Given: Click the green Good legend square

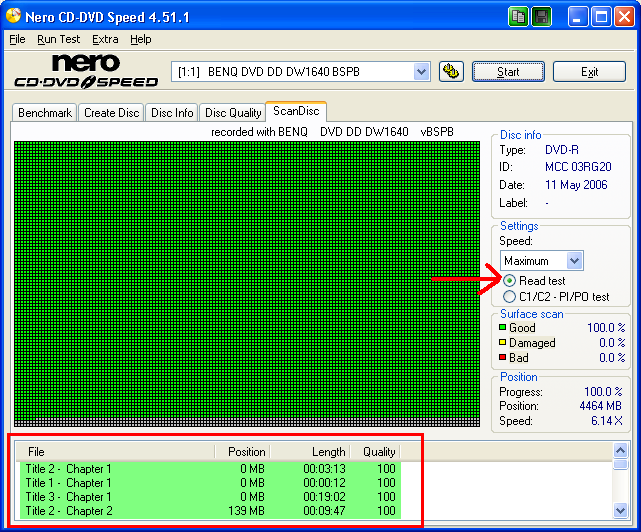Looking at the screenshot, I should tap(504, 328).
